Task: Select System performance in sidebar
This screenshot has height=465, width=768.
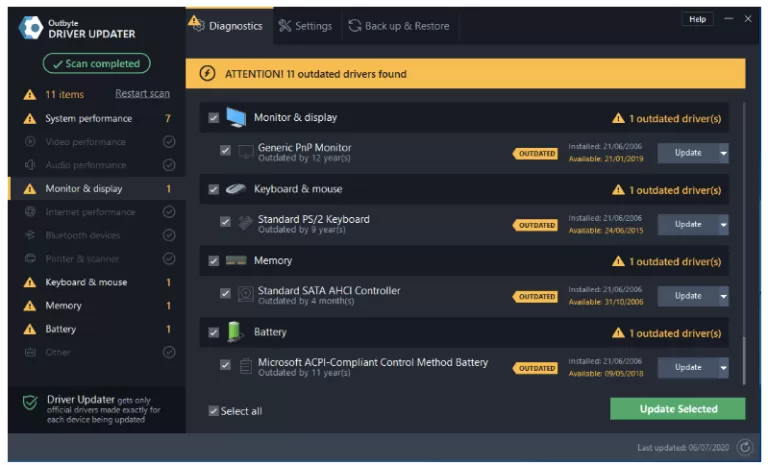Action: [x=96, y=119]
